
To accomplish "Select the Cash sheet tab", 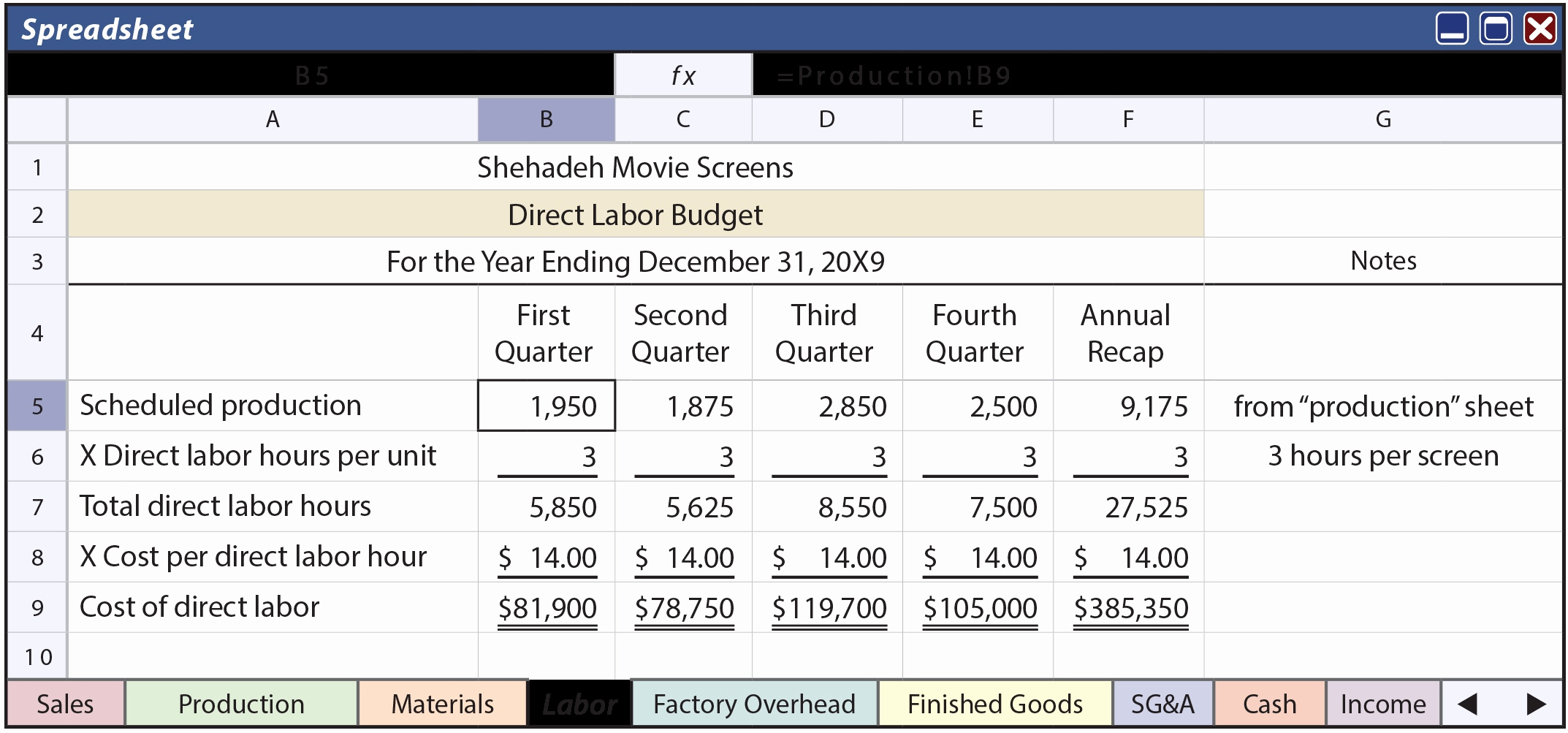I will pyautogui.click(x=1269, y=704).
